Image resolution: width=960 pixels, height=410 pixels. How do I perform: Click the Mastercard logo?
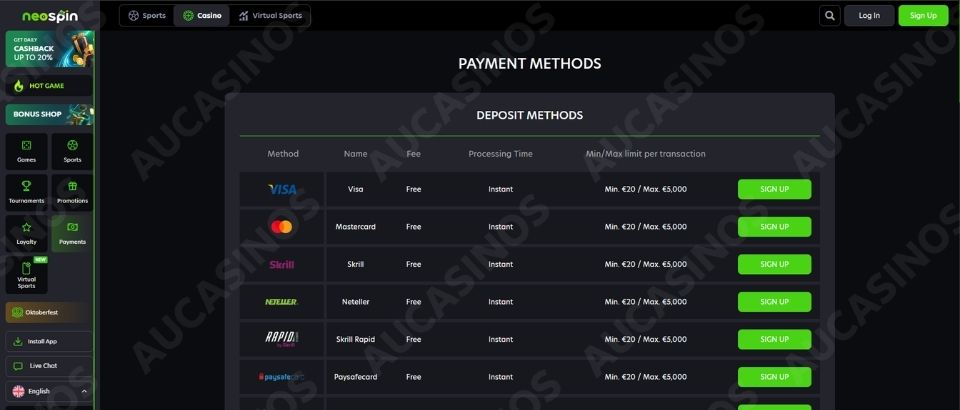coord(282,227)
